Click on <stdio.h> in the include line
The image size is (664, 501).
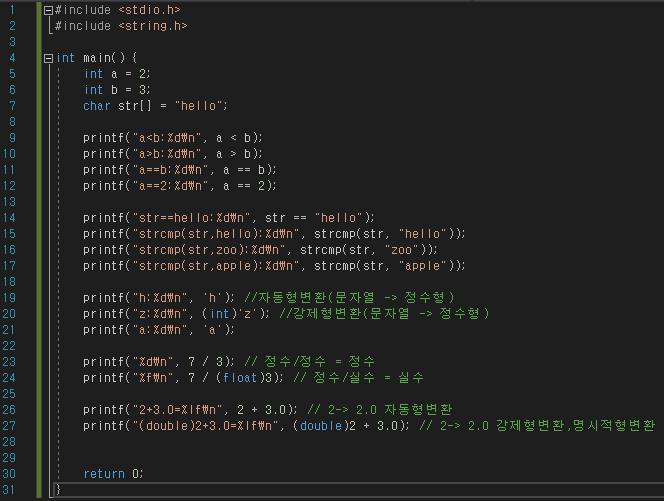tap(149, 10)
